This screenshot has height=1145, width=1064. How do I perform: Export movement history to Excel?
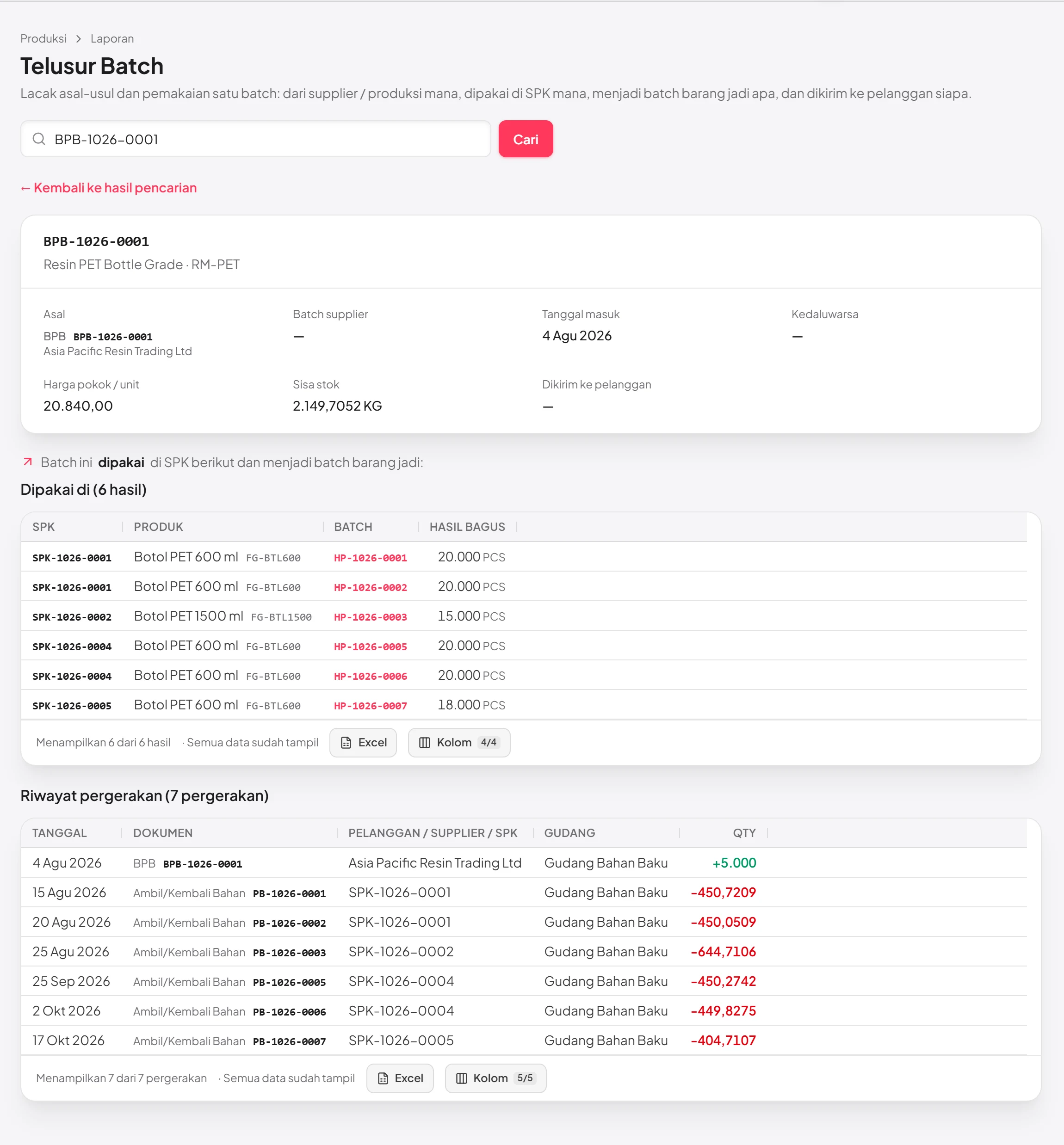[400, 1078]
